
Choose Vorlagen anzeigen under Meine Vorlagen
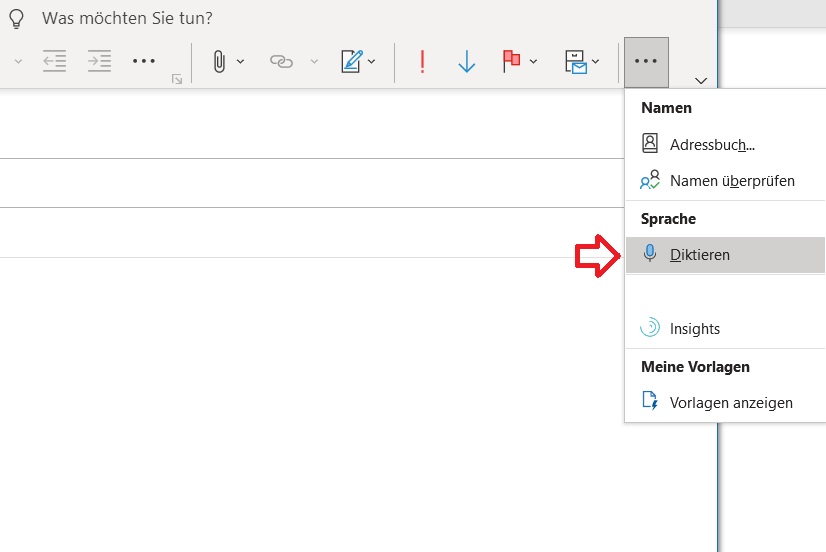[x=725, y=402]
